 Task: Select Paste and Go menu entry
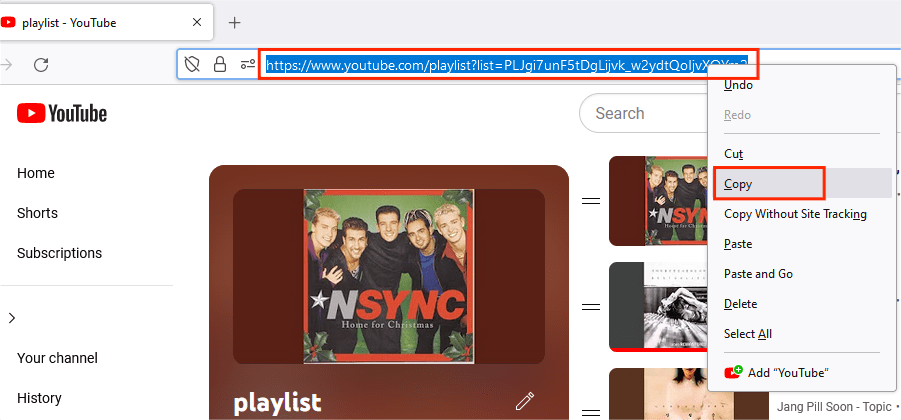tap(758, 274)
